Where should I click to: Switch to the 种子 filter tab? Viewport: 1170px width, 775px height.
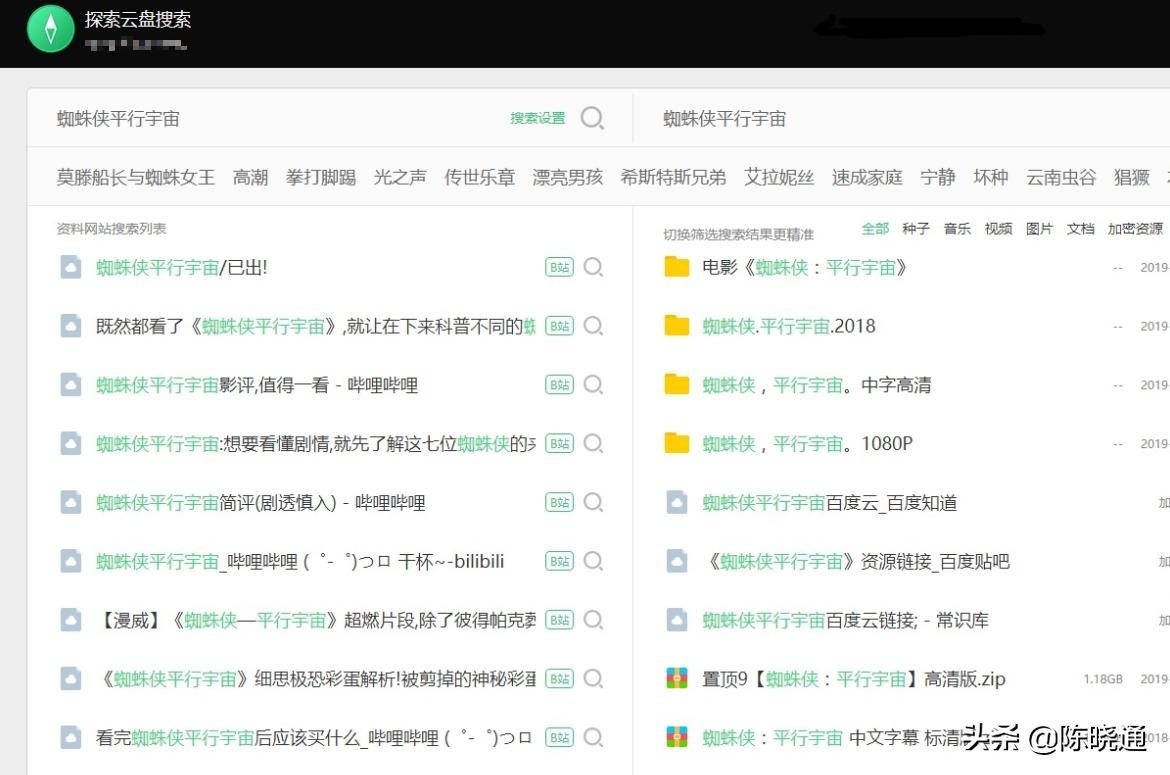coord(915,229)
